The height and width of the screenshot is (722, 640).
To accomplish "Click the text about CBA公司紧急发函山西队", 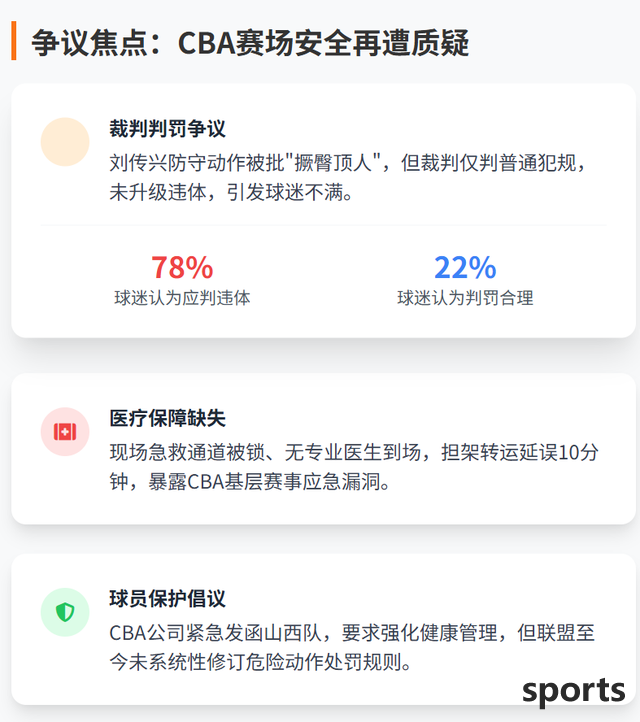I will click(352, 647).
